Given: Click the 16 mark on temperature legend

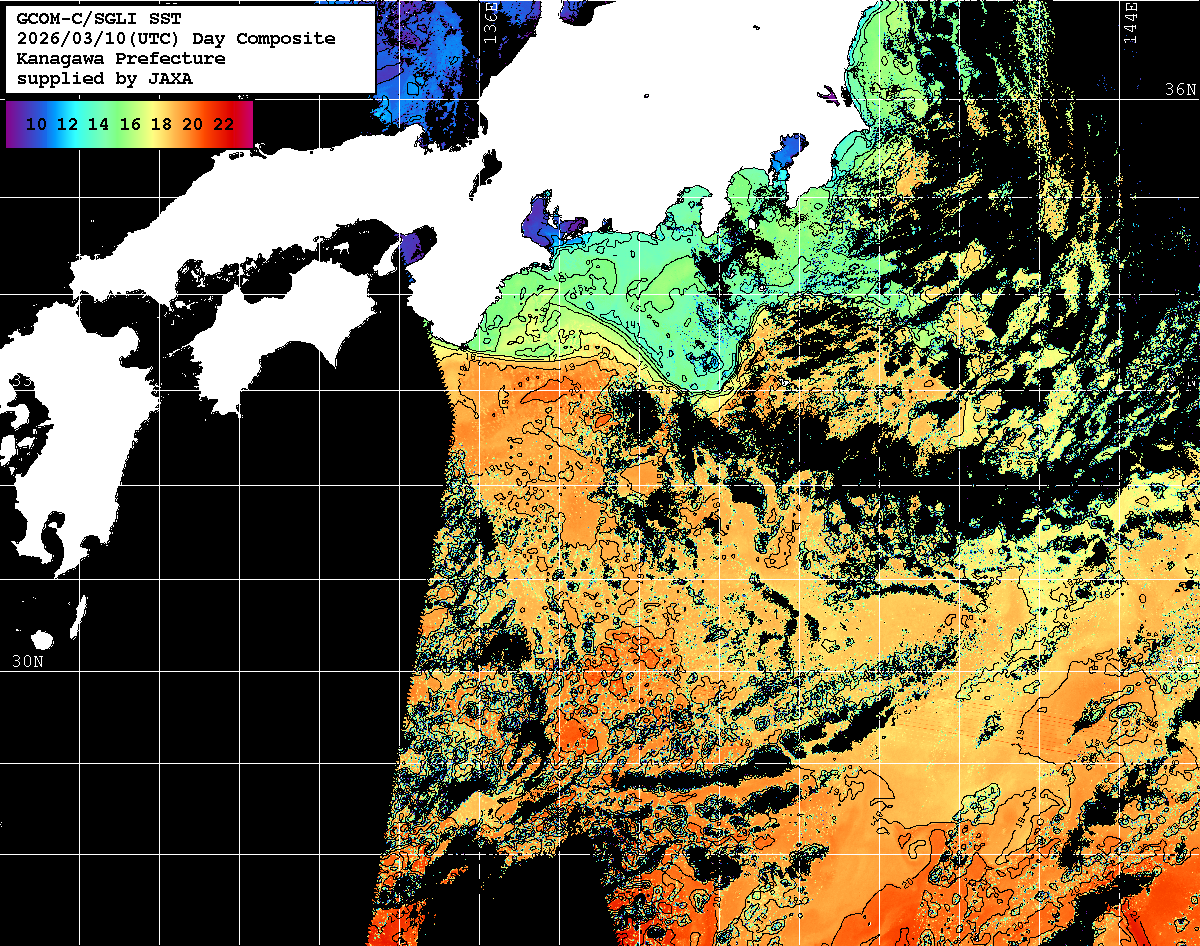Looking at the screenshot, I should 130,125.
